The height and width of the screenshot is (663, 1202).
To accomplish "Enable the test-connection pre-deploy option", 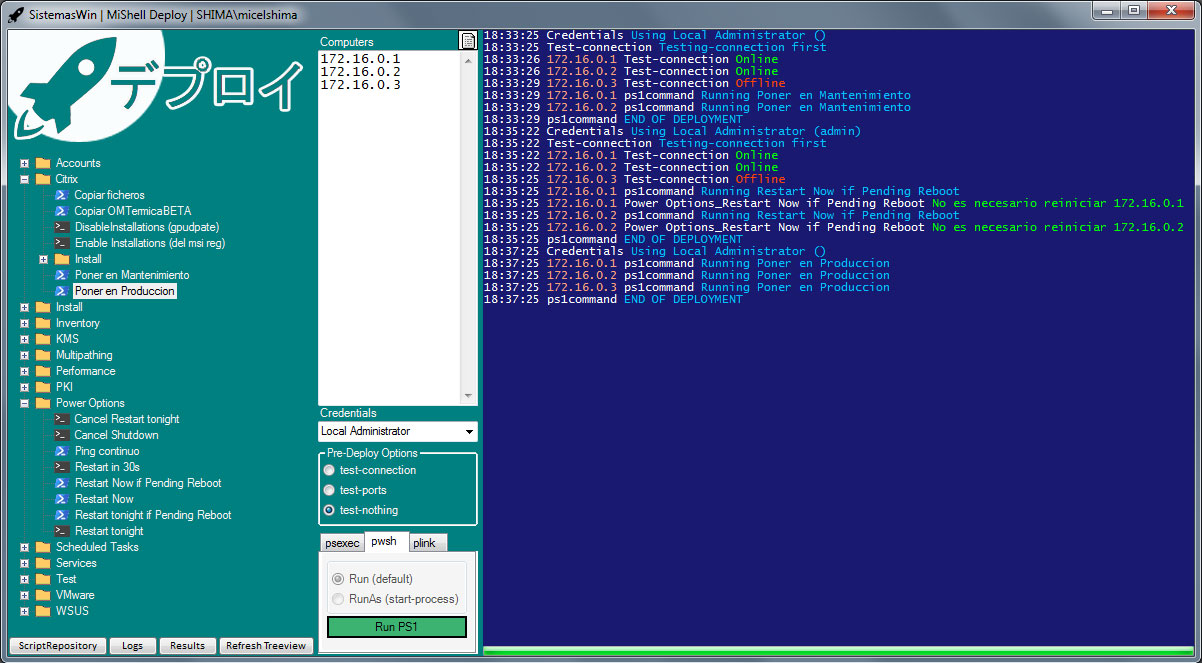I will click(329, 470).
